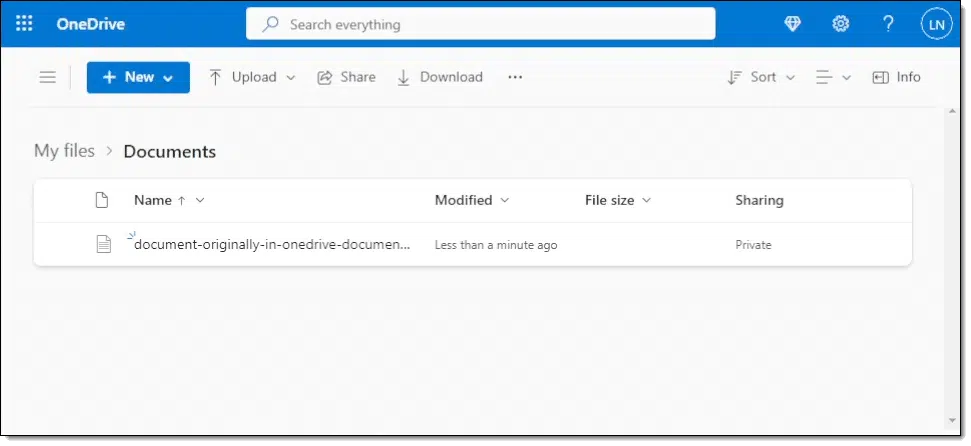Image resolution: width=971 pixels, height=446 pixels.
Task: Open the settings gear icon
Action: 840,24
